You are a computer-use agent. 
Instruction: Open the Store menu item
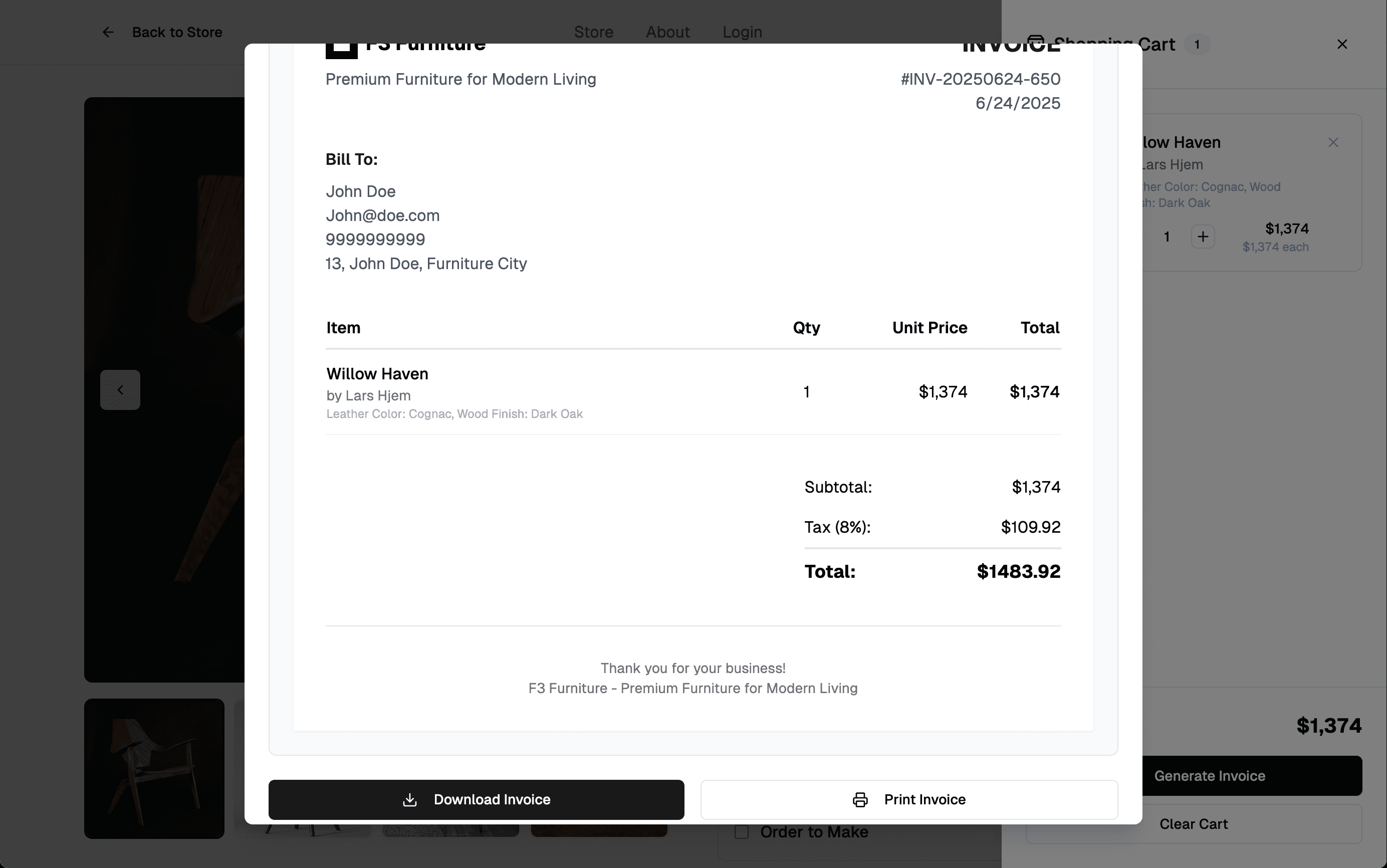pos(593,32)
